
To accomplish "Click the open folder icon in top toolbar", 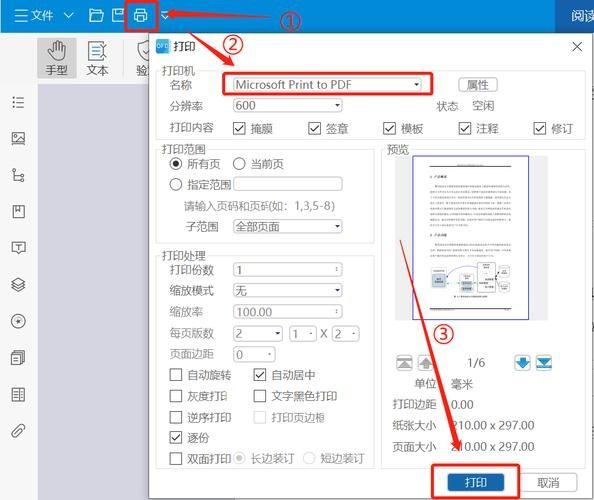I will tap(96, 16).
